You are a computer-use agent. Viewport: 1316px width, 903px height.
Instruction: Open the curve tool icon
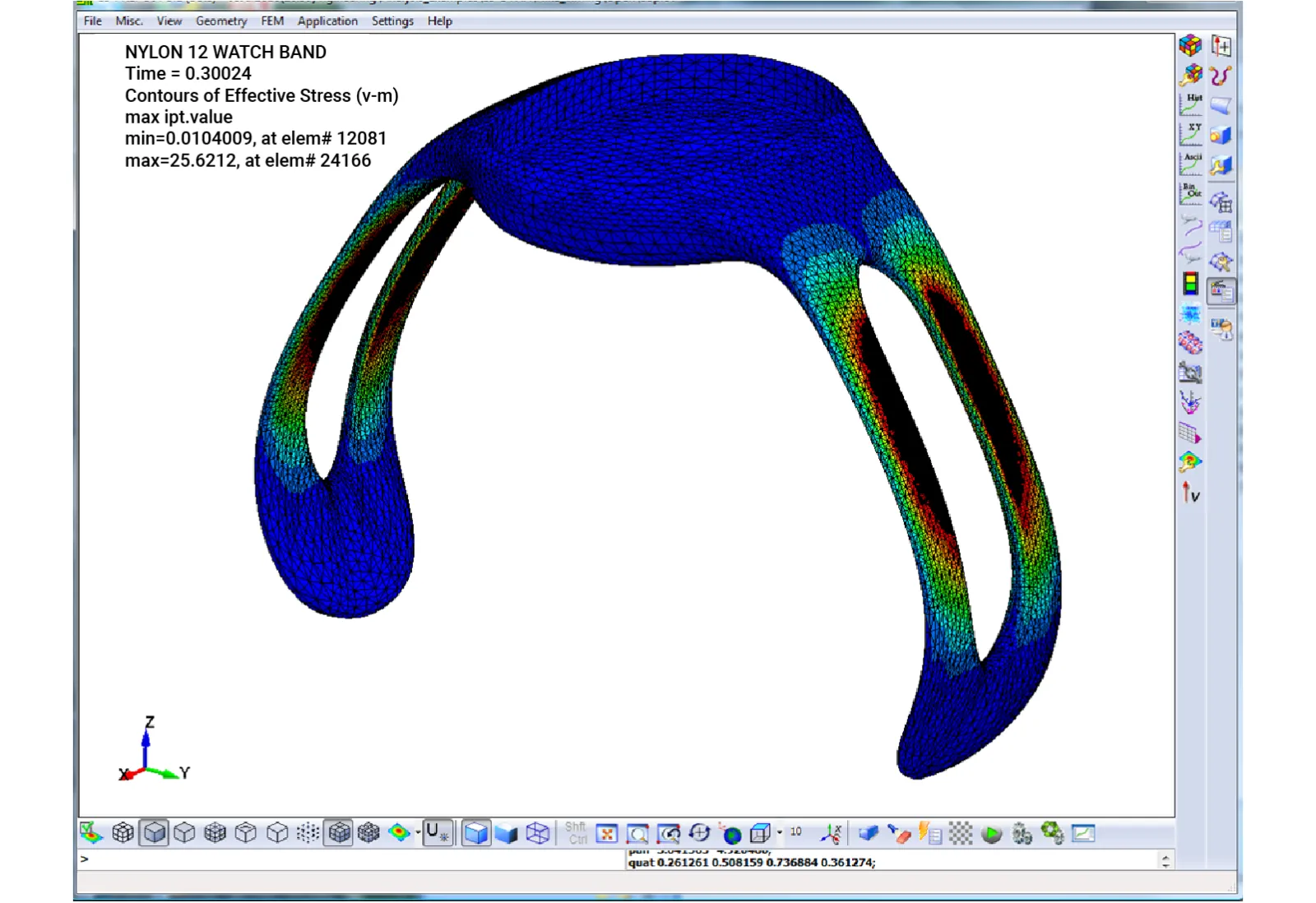click(1221, 75)
